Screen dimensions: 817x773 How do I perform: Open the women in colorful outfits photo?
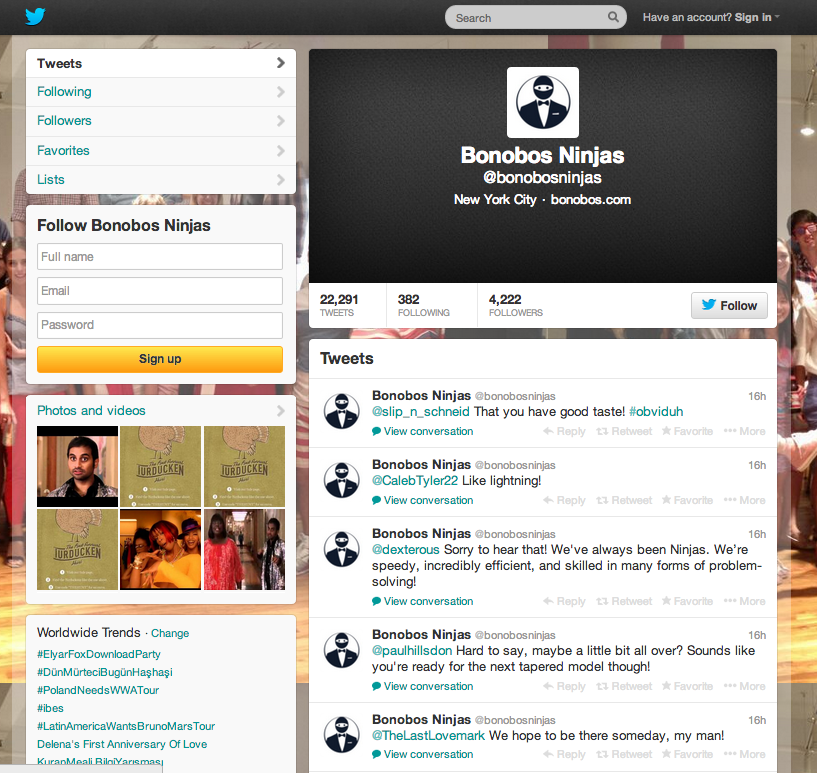click(160, 550)
